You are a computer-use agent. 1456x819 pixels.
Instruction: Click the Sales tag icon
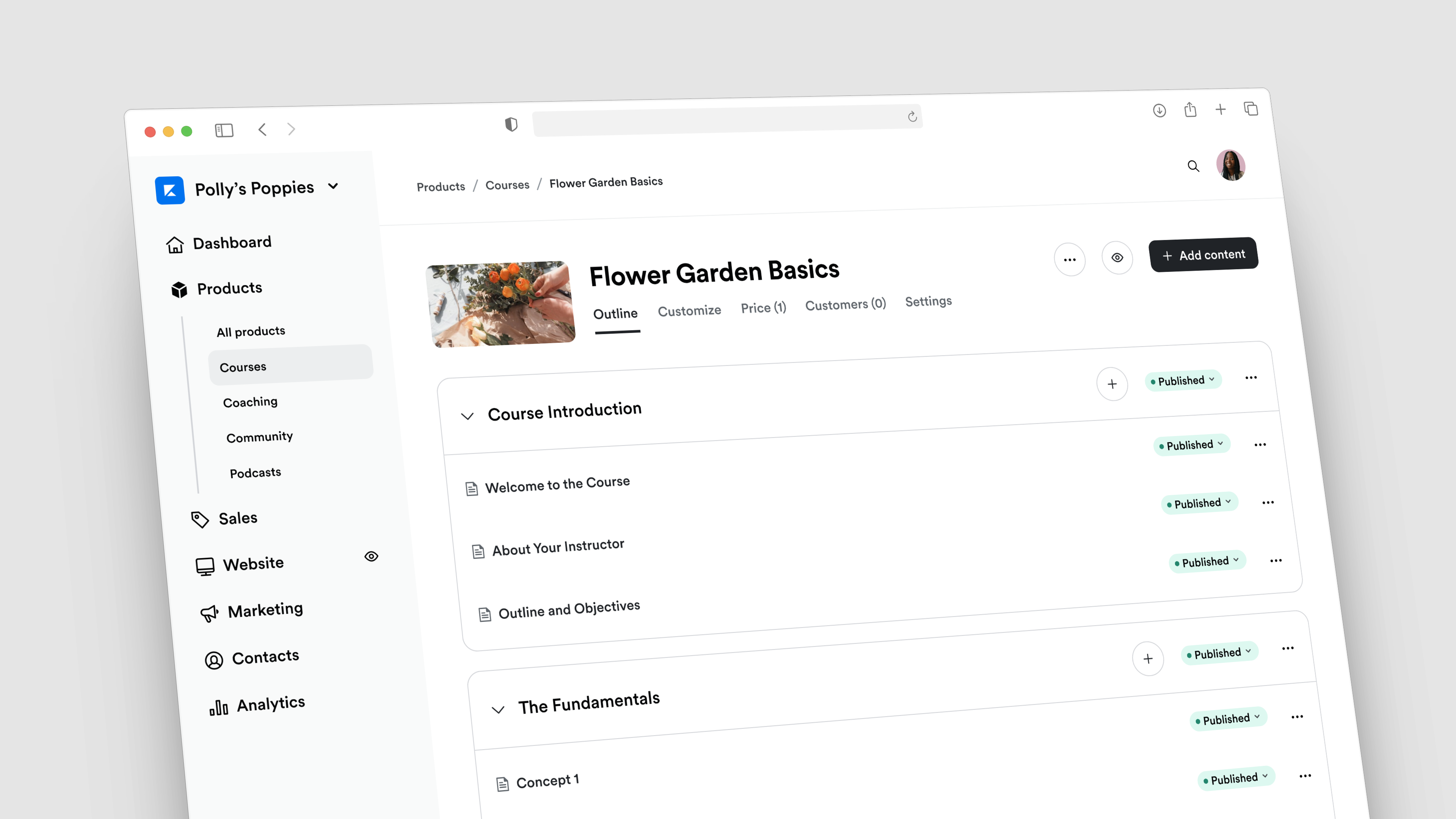click(199, 519)
